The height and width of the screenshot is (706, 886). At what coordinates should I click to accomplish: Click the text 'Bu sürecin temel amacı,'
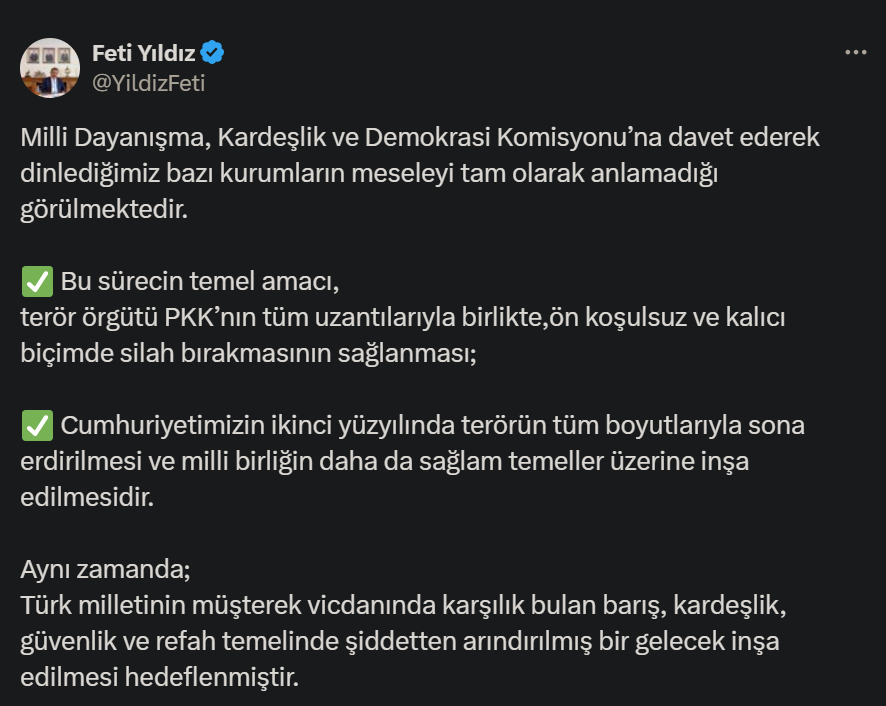[200, 281]
